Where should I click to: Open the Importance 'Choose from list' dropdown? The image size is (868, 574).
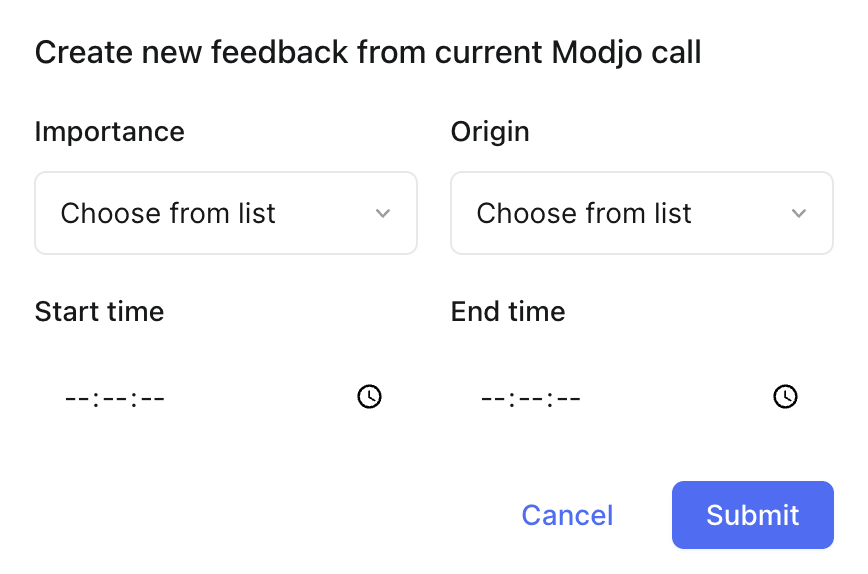[226, 213]
